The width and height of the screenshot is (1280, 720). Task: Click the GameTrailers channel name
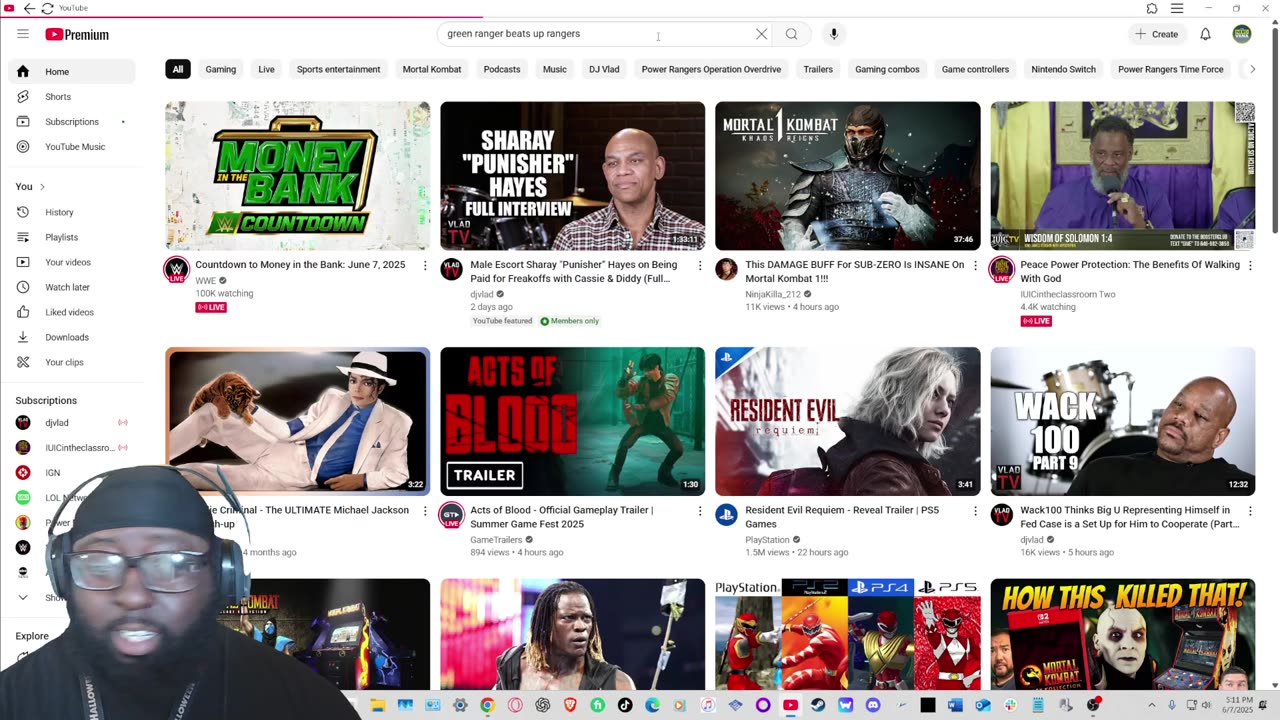496,540
